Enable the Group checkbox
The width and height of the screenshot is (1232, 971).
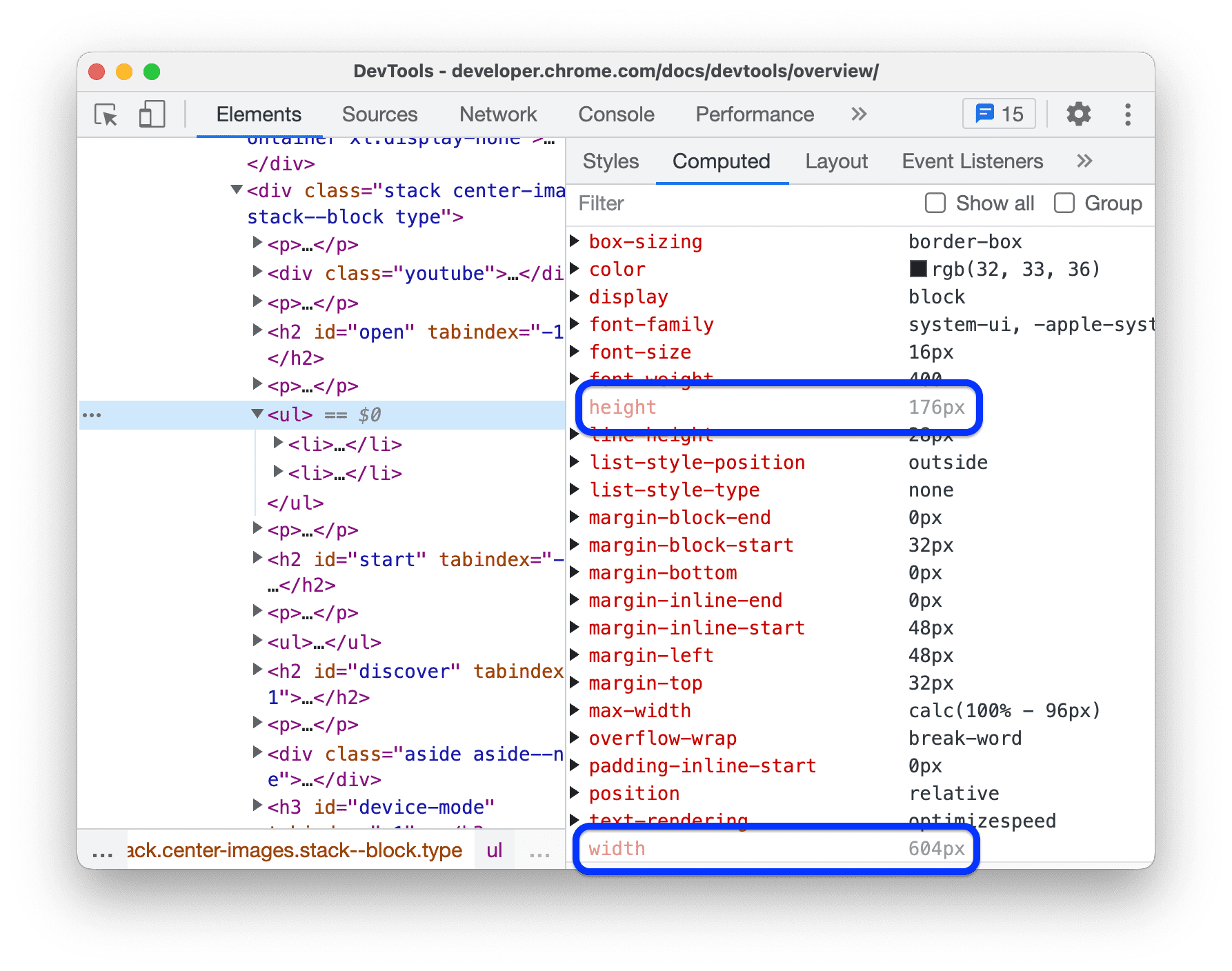pos(1064,203)
